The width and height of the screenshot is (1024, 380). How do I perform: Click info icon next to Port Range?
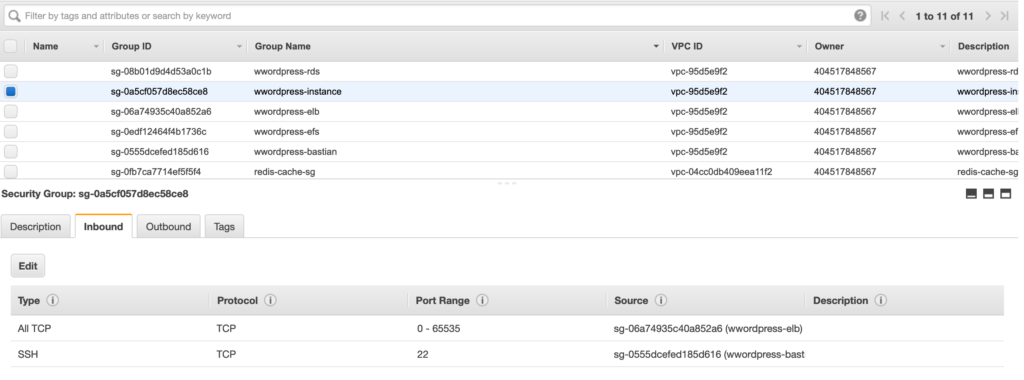pyautogui.click(x=482, y=300)
